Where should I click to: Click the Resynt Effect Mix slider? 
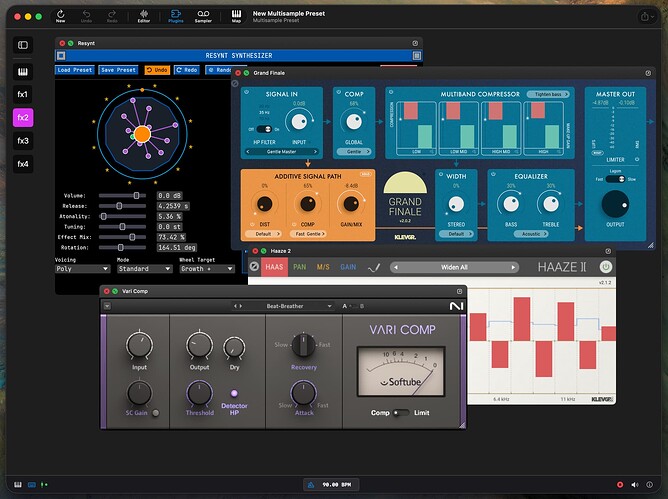point(122,237)
